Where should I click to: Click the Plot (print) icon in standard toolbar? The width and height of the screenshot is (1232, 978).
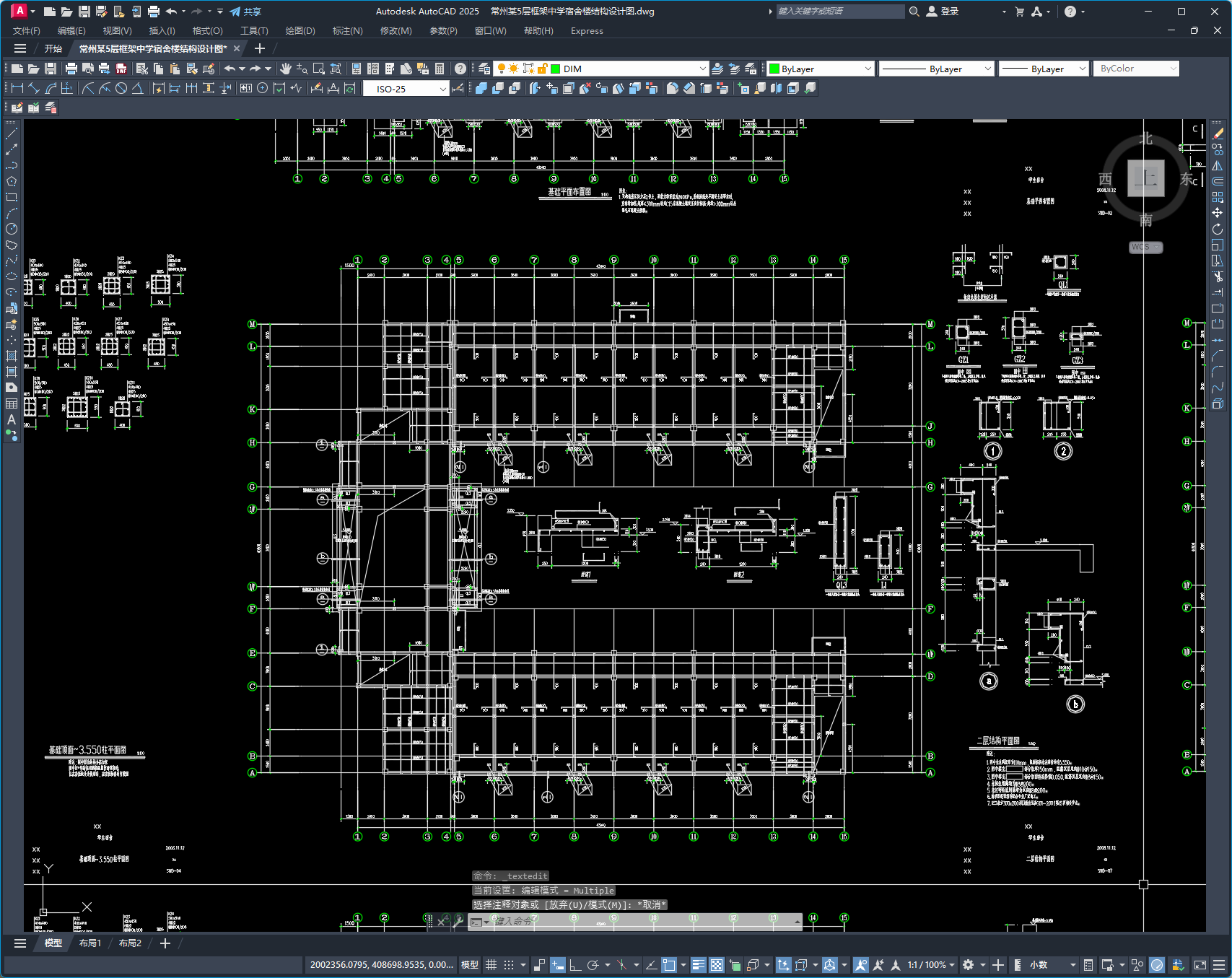click(71, 69)
